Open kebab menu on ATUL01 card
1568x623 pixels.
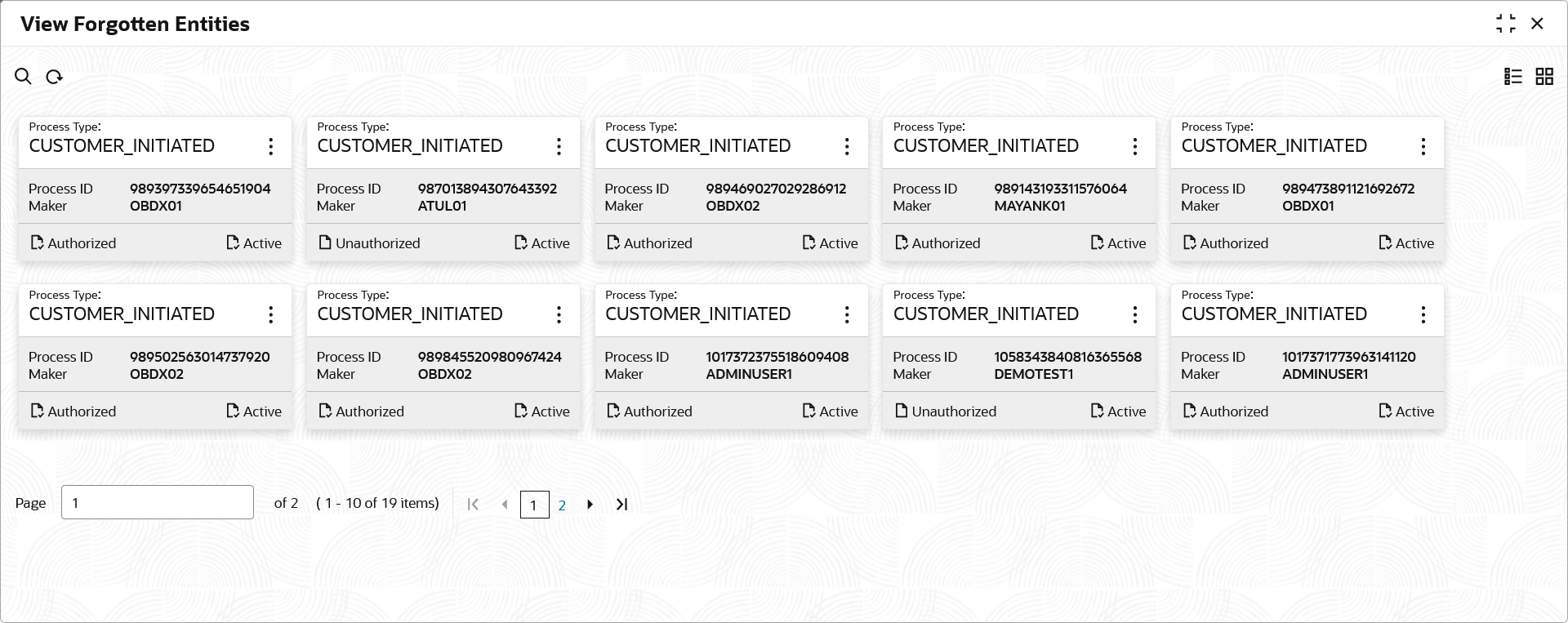(559, 146)
